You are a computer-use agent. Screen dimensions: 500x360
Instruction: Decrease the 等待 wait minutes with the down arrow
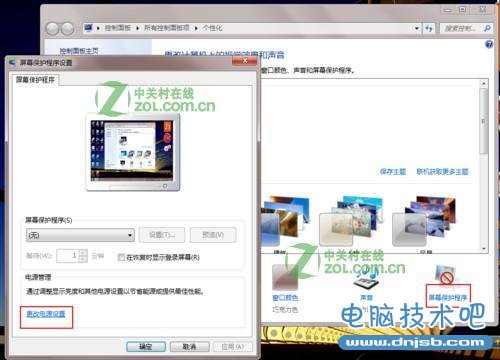click(83, 259)
